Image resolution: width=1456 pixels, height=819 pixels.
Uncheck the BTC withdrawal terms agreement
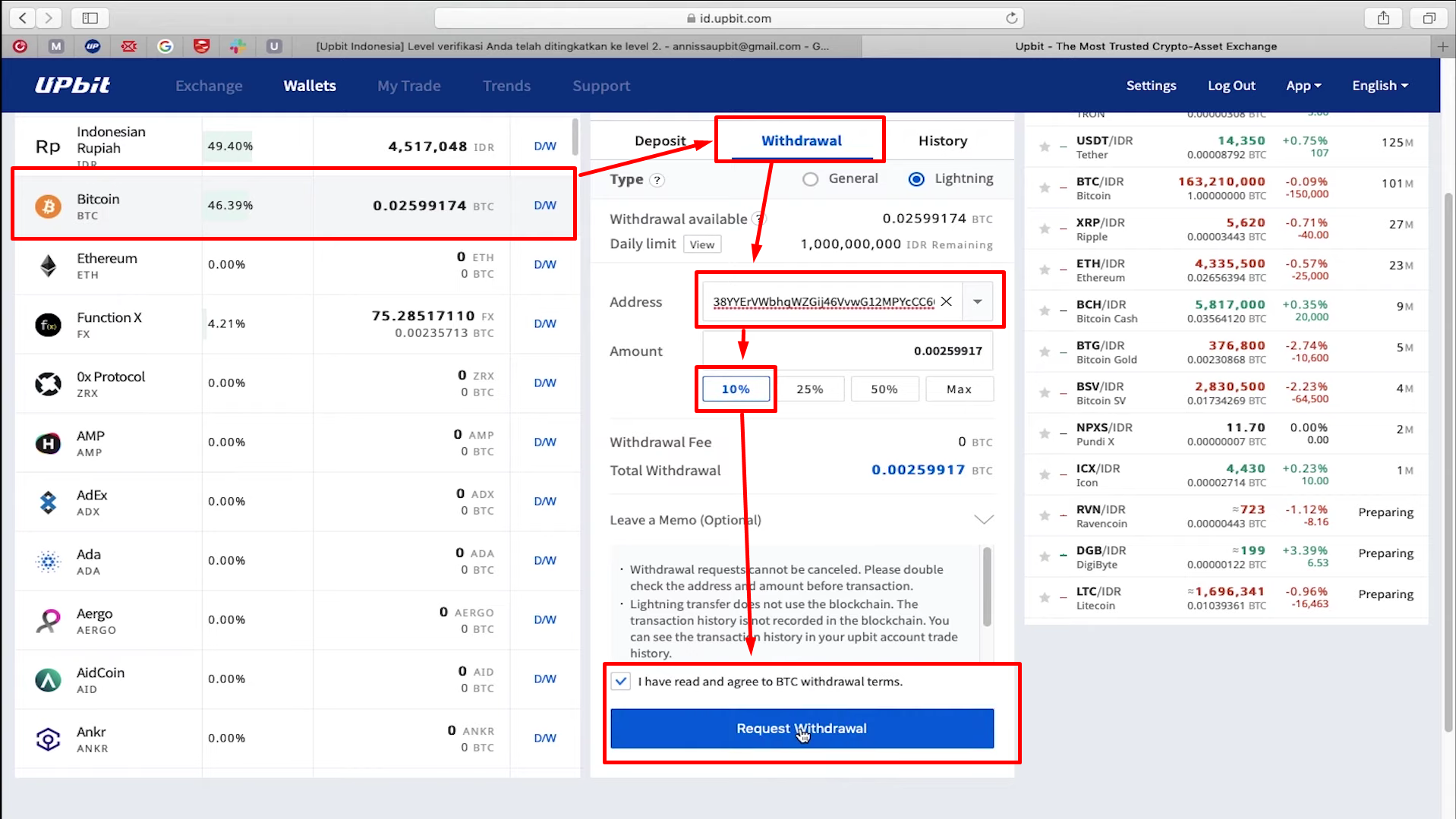click(x=621, y=681)
